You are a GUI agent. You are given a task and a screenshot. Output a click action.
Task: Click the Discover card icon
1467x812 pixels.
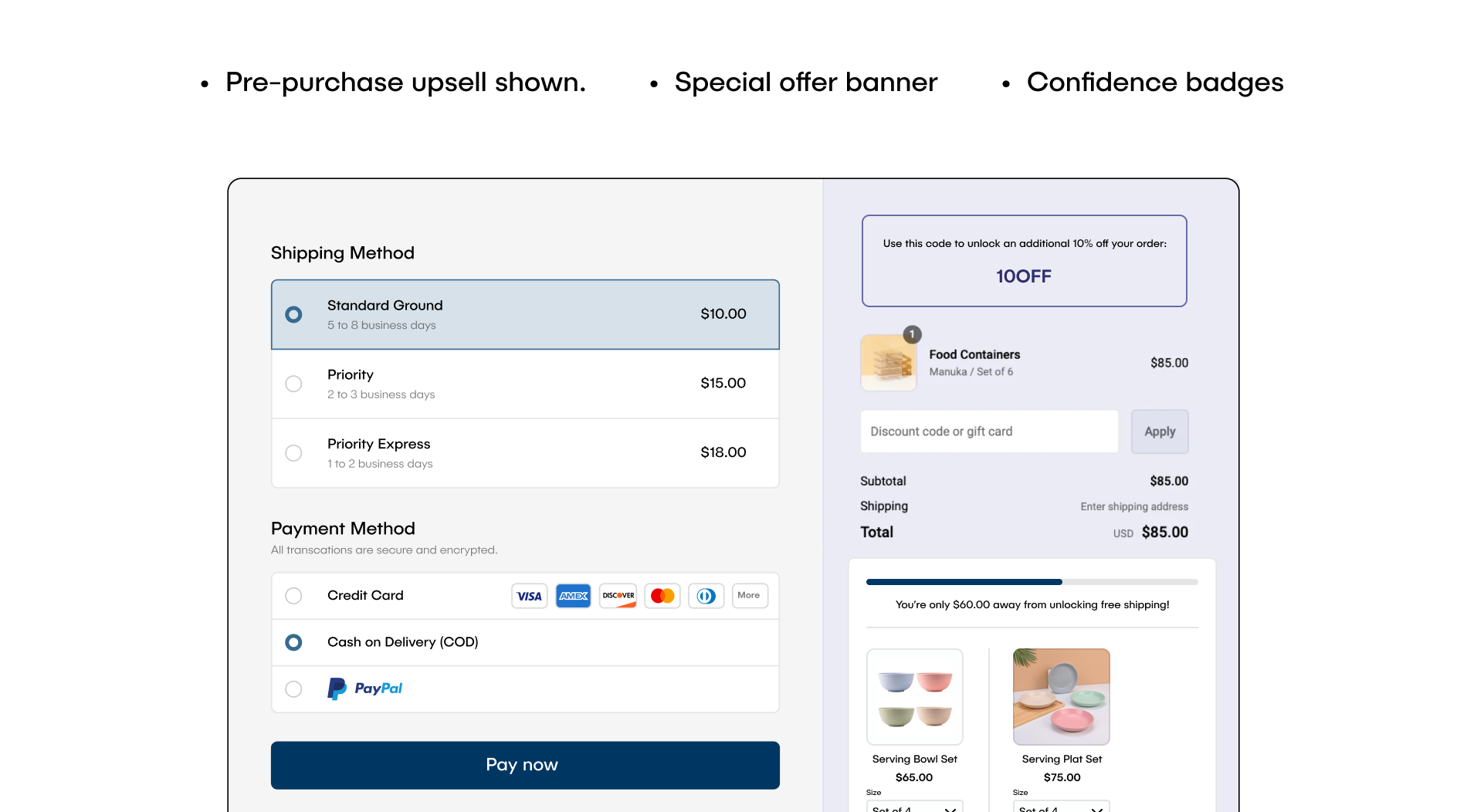click(618, 596)
